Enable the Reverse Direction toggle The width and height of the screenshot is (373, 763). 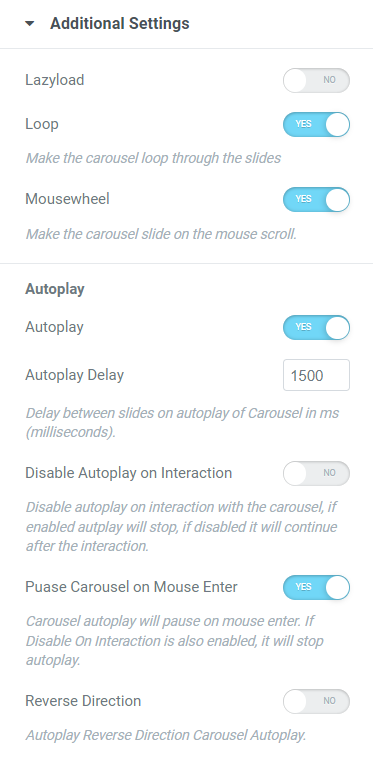(x=316, y=701)
